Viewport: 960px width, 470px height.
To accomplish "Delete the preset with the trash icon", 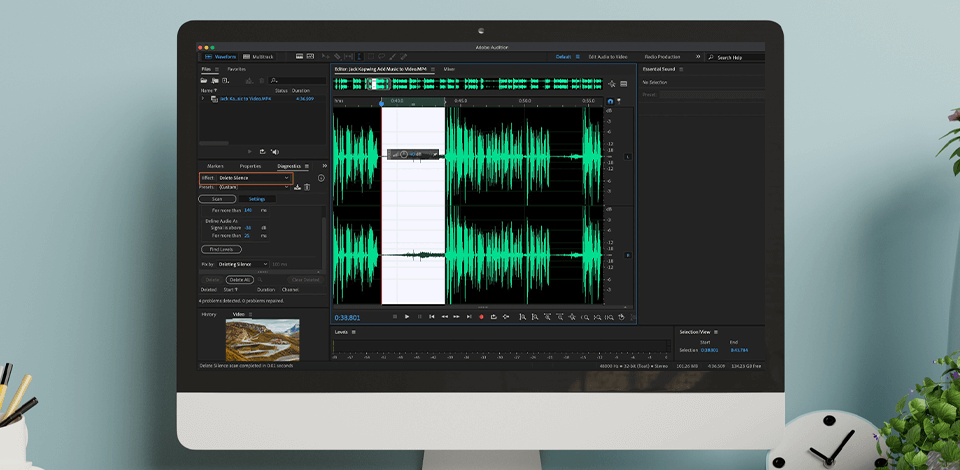I will click(308, 187).
